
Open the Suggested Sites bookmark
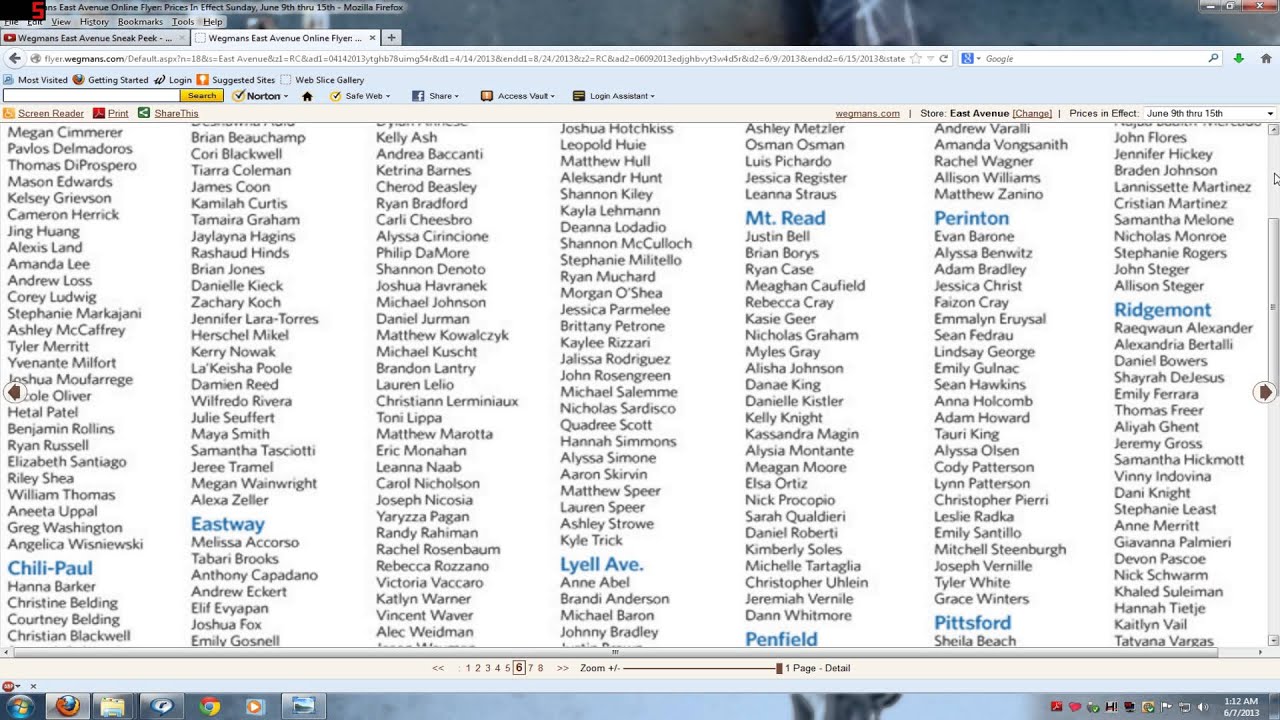click(x=236, y=80)
